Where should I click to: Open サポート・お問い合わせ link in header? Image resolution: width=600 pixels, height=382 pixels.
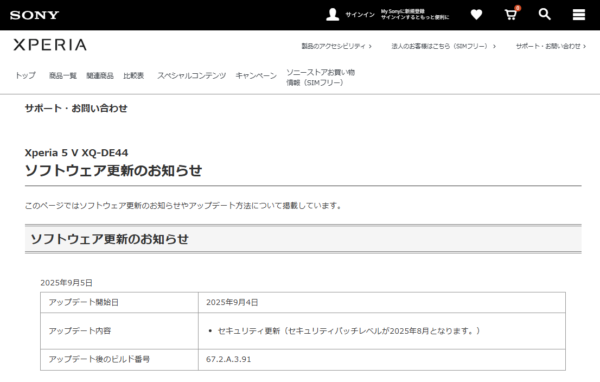pyautogui.click(x=551, y=46)
